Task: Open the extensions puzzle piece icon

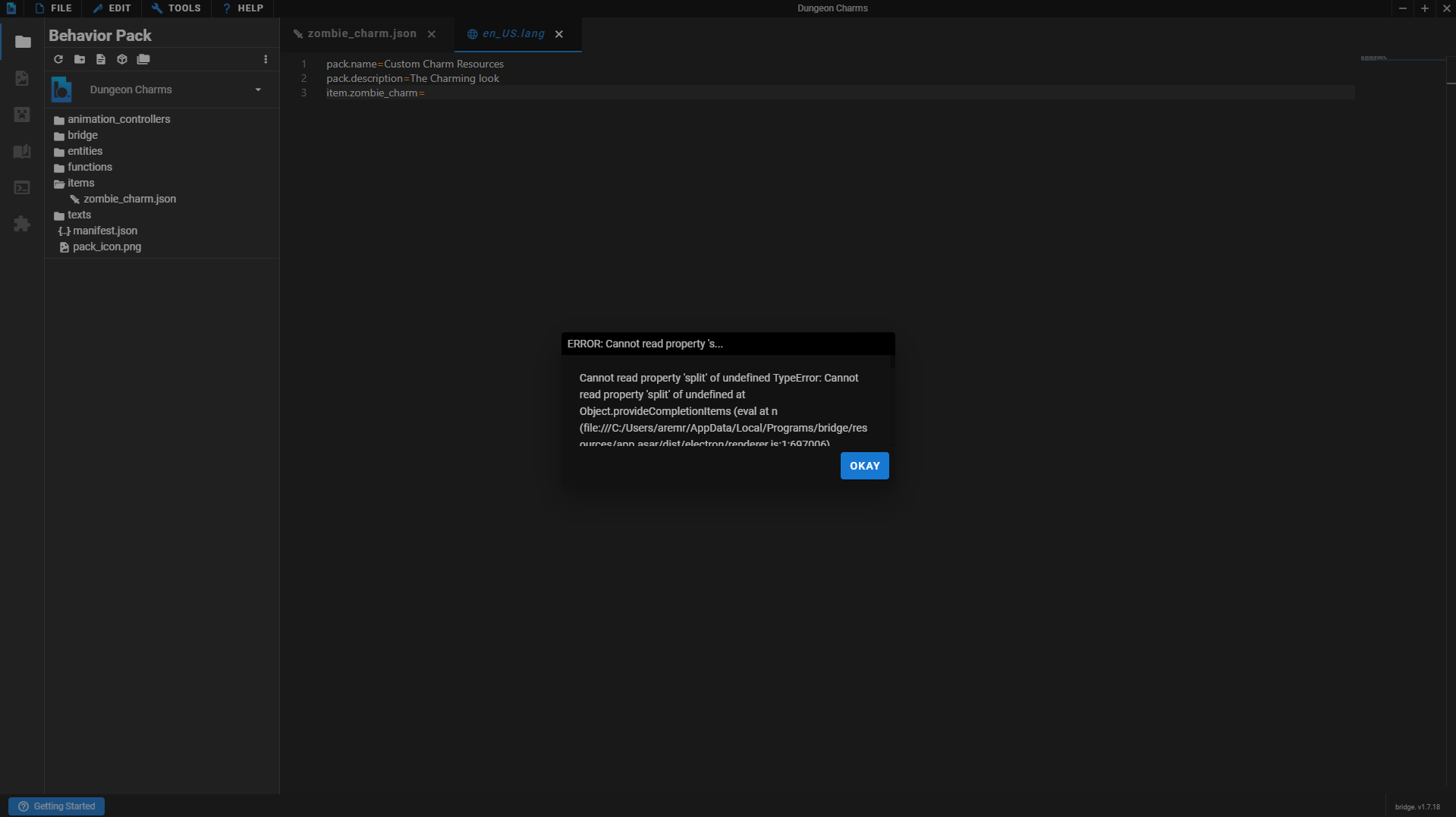Action: point(22,224)
